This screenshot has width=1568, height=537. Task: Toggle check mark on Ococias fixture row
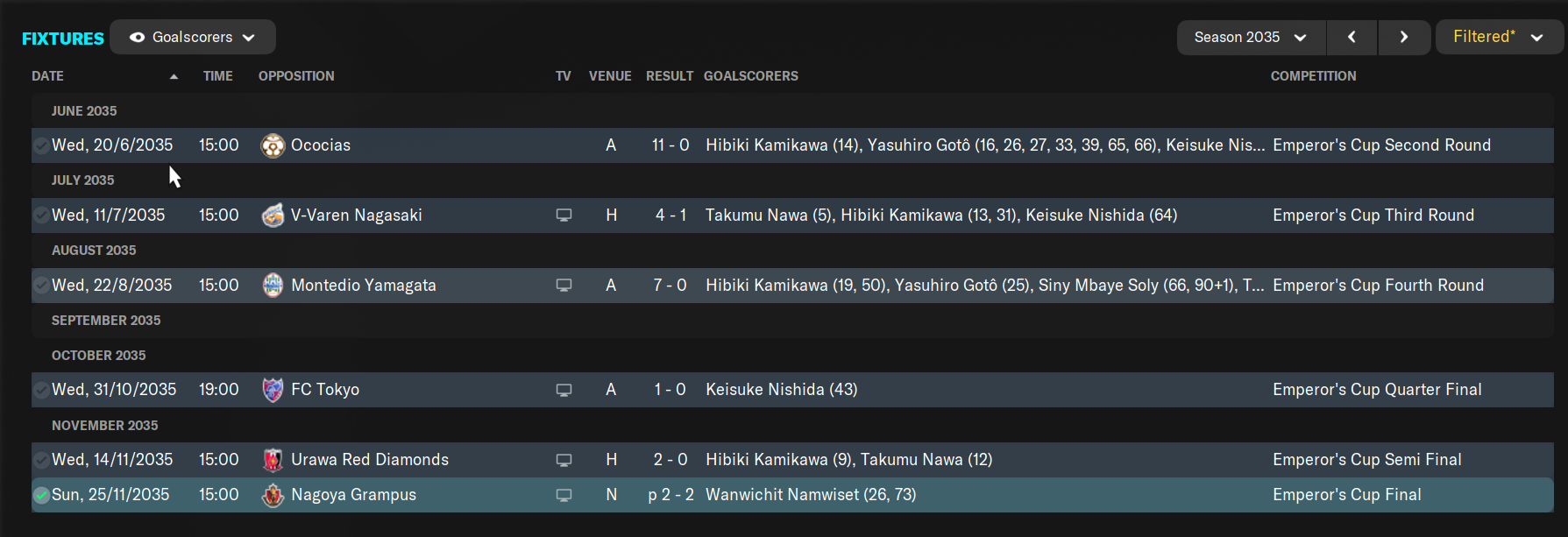coord(41,145)
